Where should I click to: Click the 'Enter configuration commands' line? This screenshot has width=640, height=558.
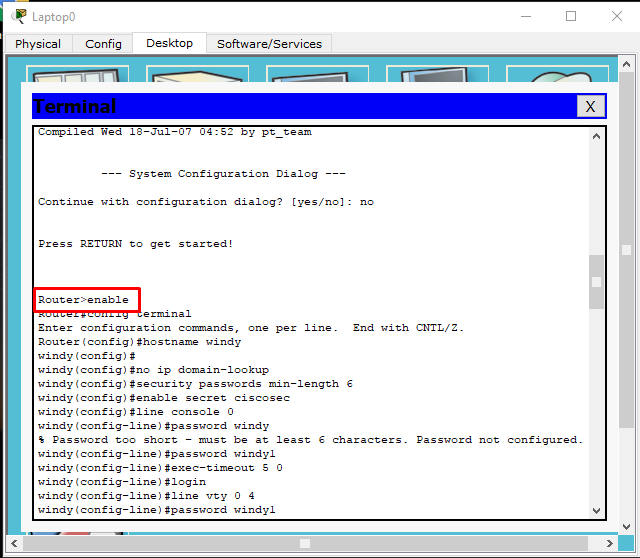tap(251, 328)
